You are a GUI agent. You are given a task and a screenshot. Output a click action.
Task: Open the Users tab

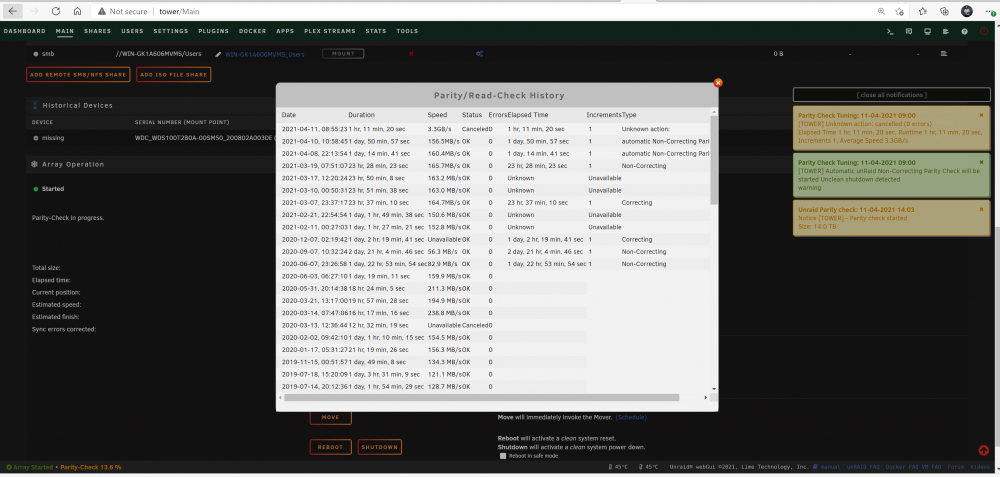(x=132, y=31)
